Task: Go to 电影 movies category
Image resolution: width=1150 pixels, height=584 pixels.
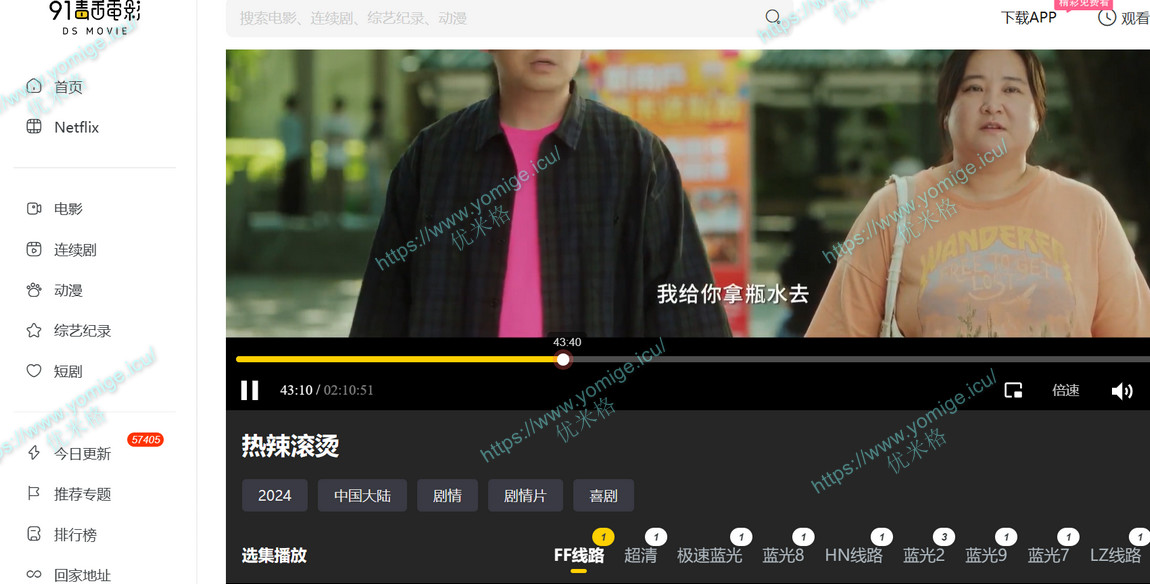Action: [68, 209]
